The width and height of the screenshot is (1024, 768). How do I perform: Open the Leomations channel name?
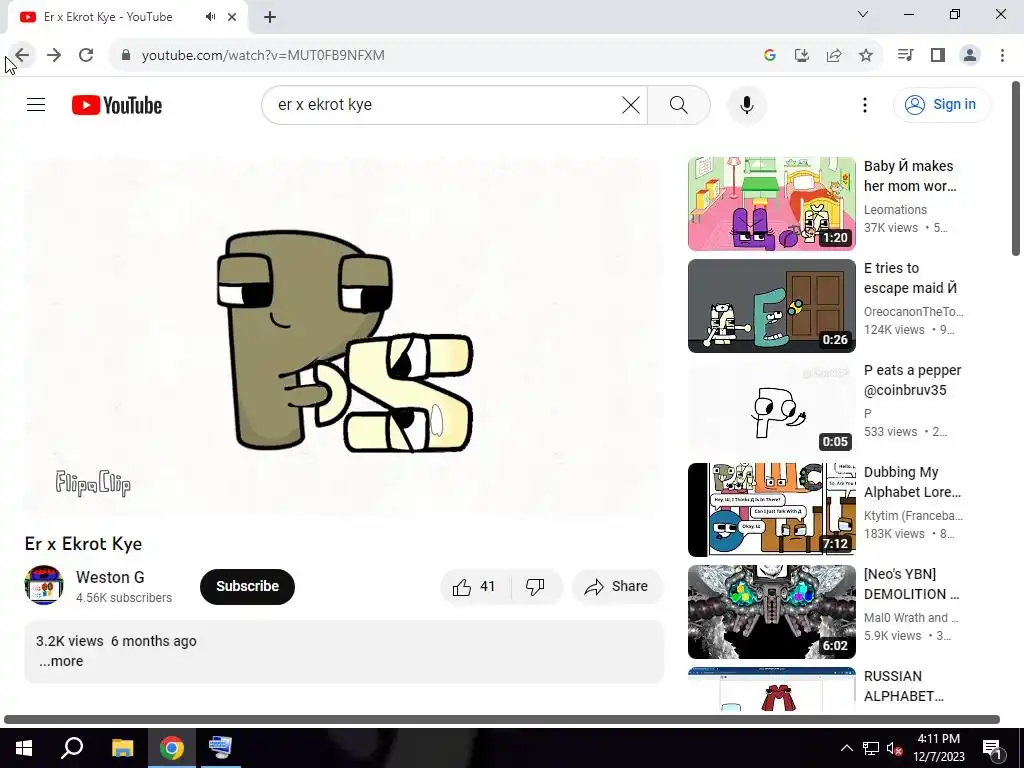[x=895, y=210]
